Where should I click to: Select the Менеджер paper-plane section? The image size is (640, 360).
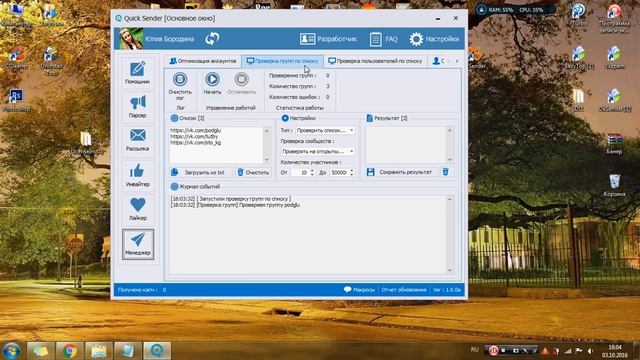pos(138,244)
